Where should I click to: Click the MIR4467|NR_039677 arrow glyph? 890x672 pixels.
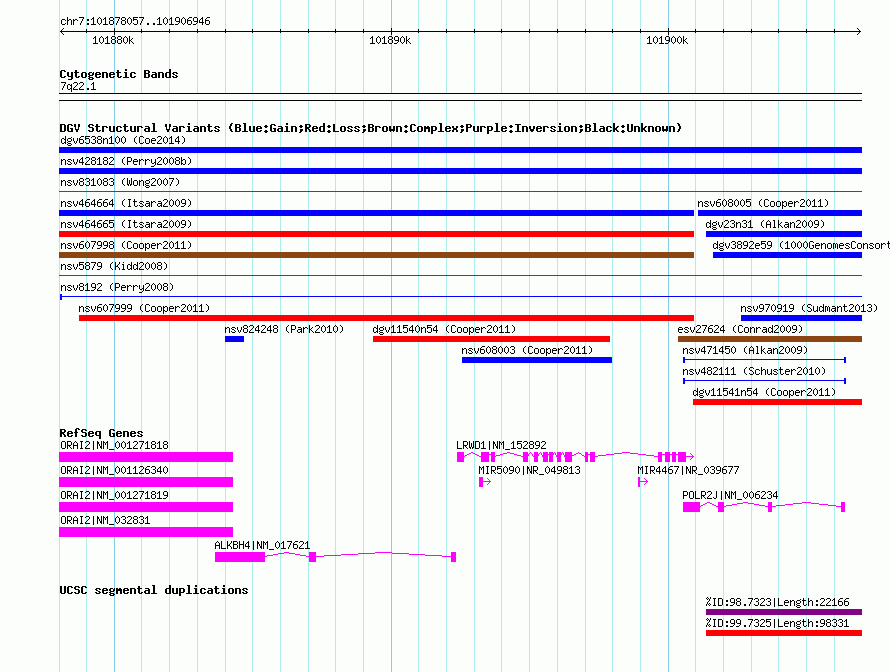pos(643,482)
